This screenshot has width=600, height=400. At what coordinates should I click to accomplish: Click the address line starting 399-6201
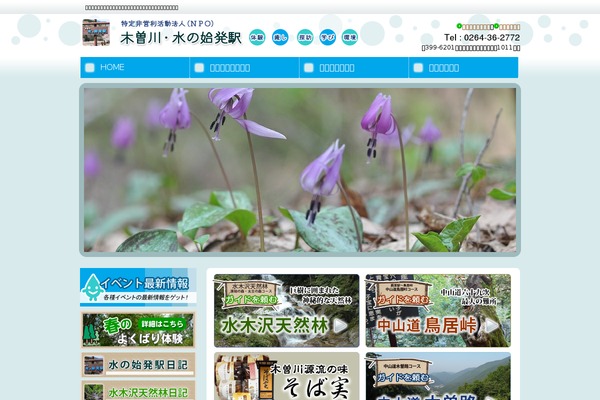471,48
